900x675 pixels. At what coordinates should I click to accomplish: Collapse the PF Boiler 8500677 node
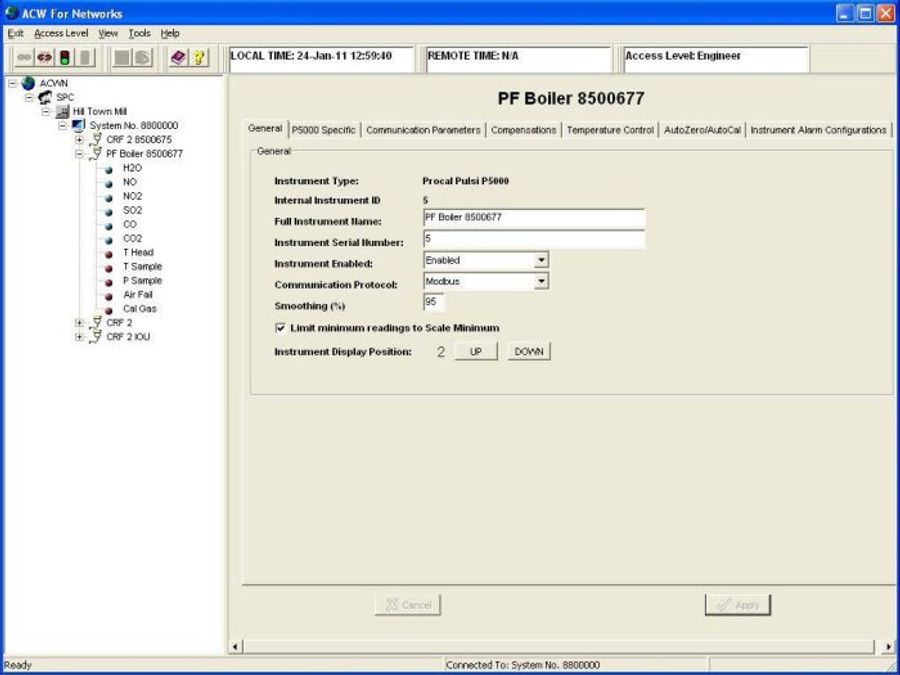pyautogui.click(x=79, y=154)
